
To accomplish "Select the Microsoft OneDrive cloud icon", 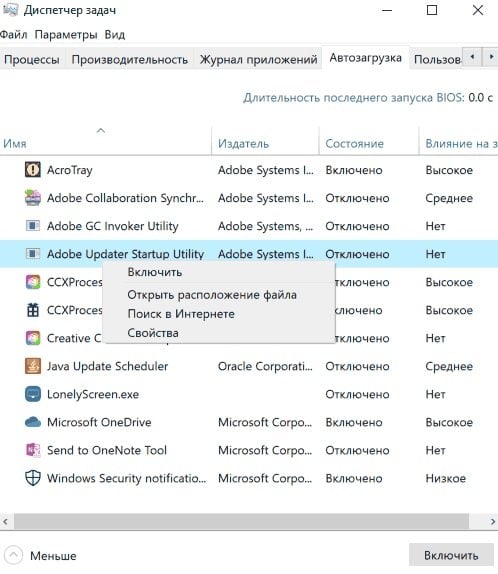I will tap(33, 422).
